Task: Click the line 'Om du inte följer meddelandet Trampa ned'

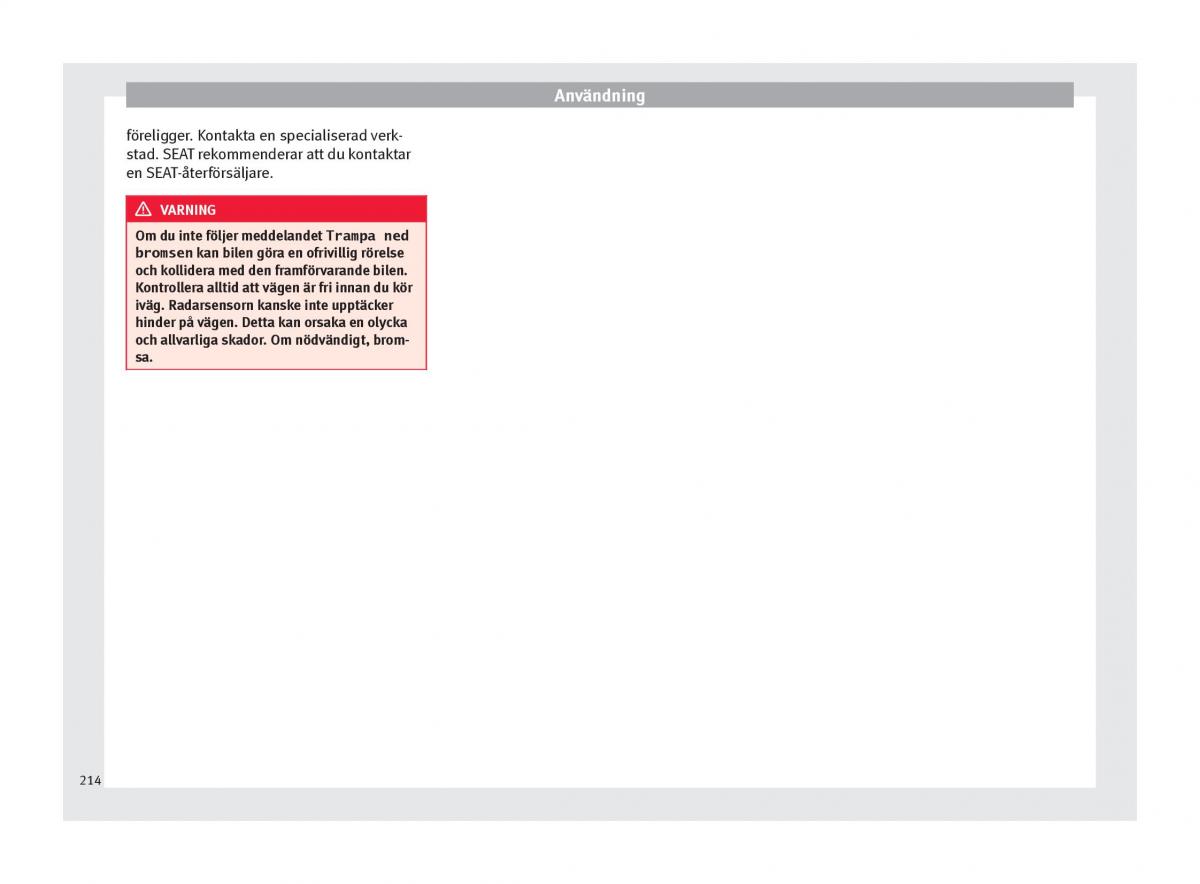Action: (272, 236)
